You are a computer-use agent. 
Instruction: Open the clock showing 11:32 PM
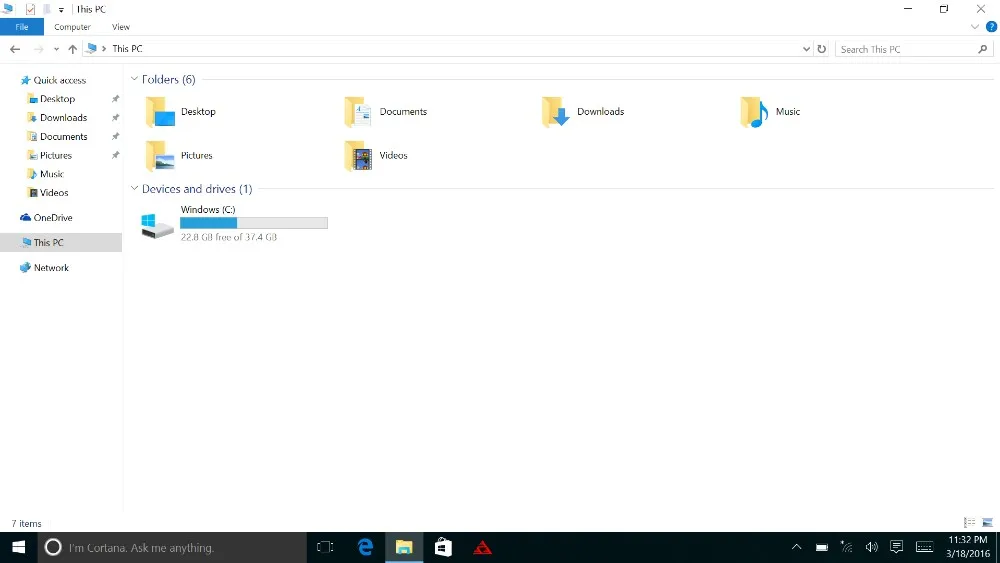[x=967, y=540]
